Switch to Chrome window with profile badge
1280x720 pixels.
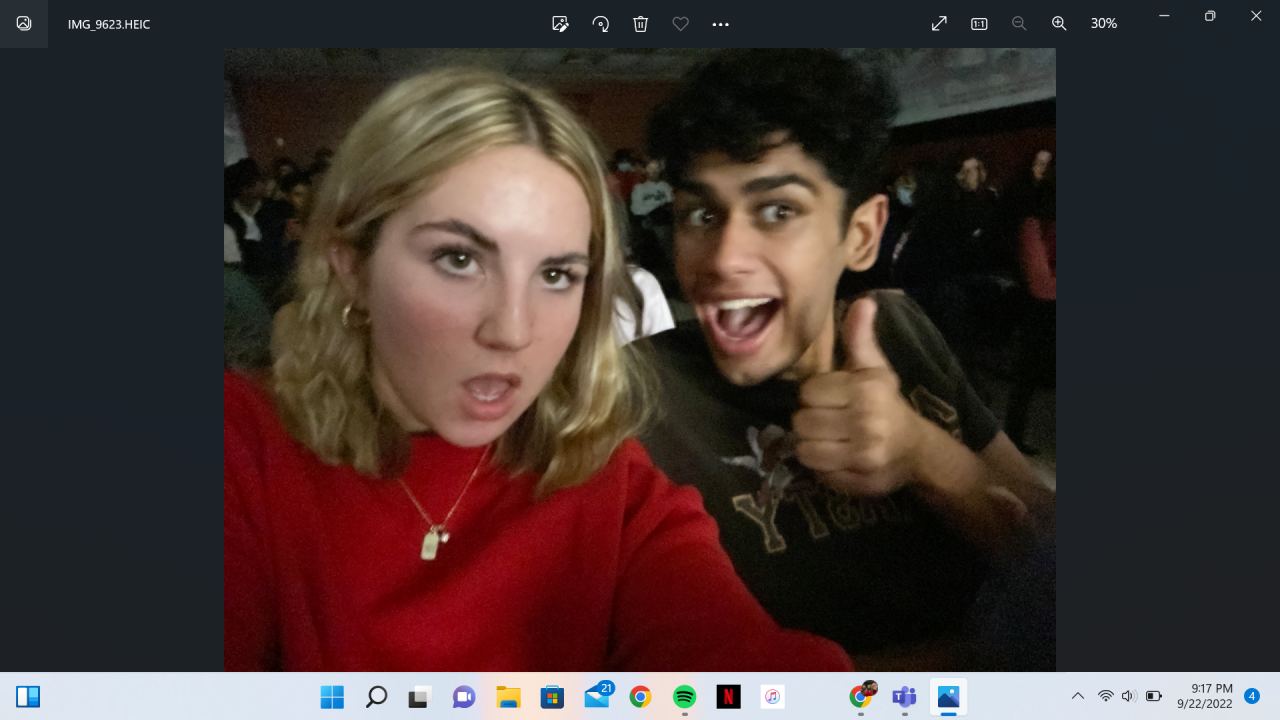862,695
